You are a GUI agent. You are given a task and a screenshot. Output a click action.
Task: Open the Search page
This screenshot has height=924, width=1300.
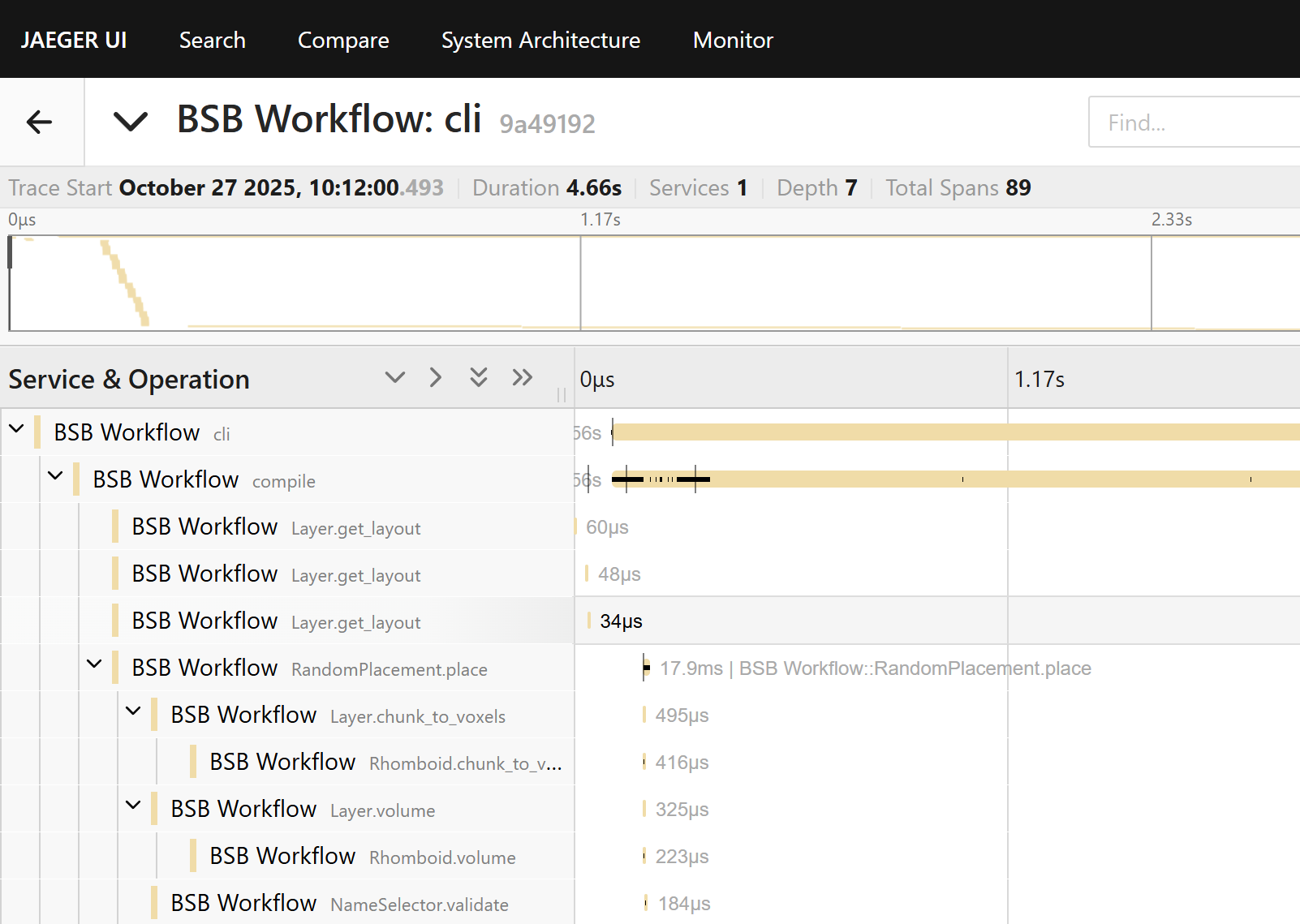tap(212, 40)
